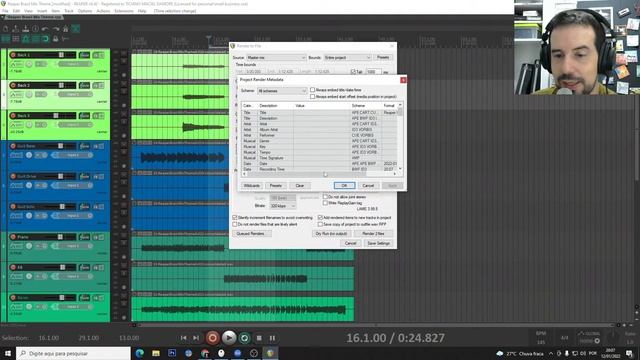Open the FX button on Back 2 track
This screenshot has width=640, height=360.
coord(84,85)
